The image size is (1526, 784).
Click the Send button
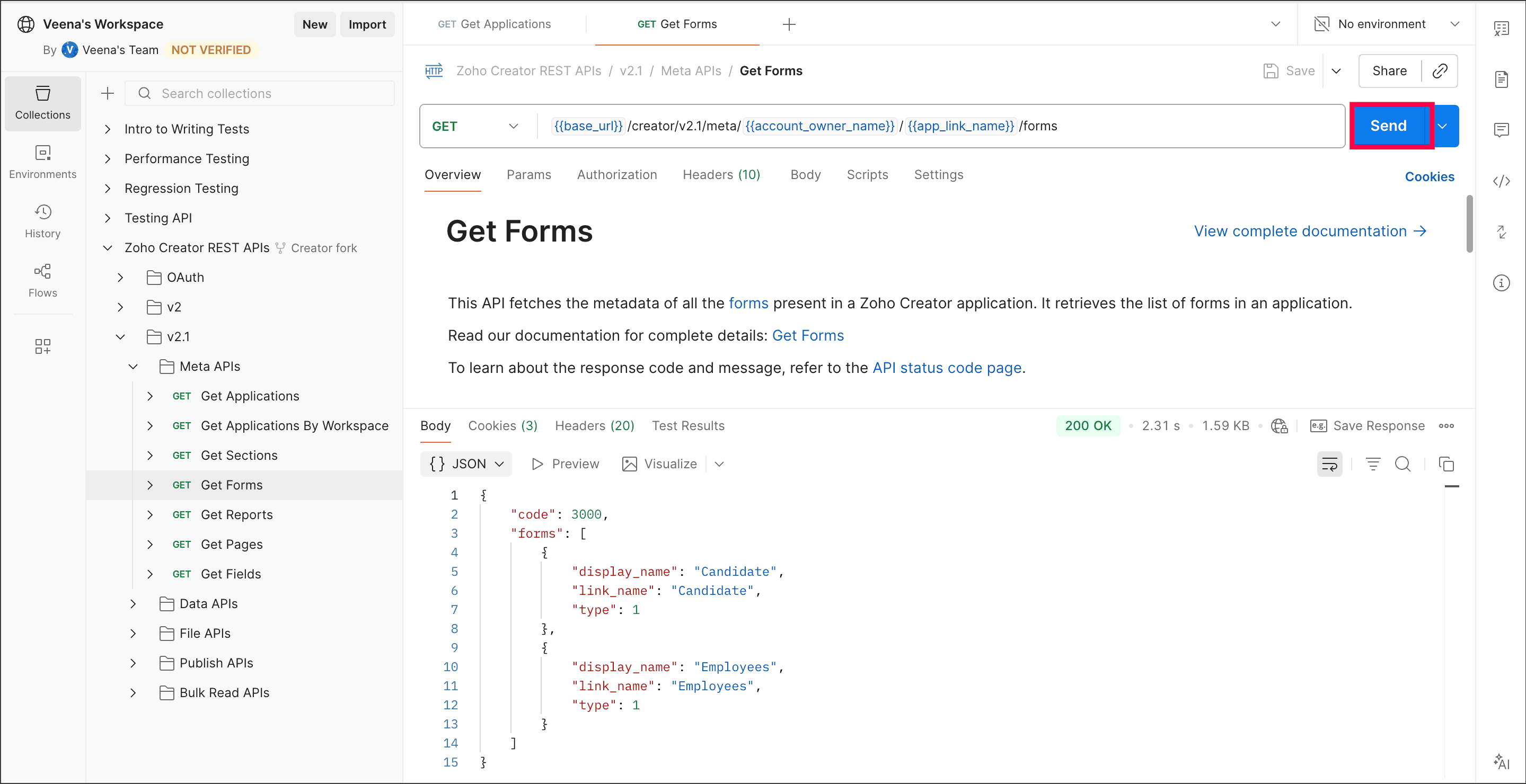[1388, 126]
